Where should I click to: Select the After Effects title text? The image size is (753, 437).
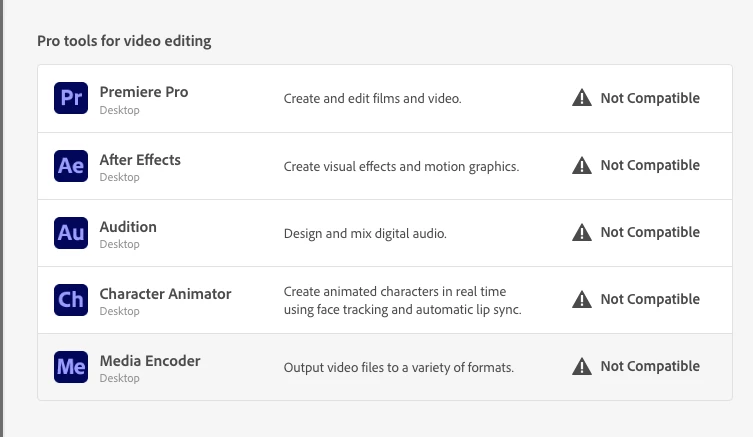tap(140, 159)
